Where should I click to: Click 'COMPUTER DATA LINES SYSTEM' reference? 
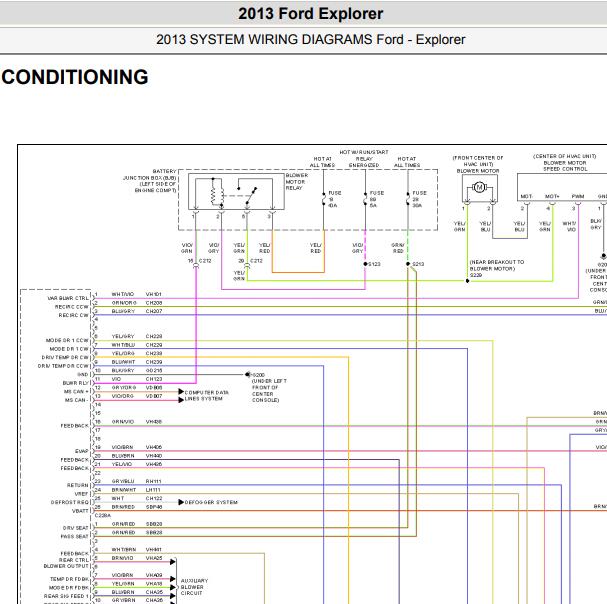(206, 395)
